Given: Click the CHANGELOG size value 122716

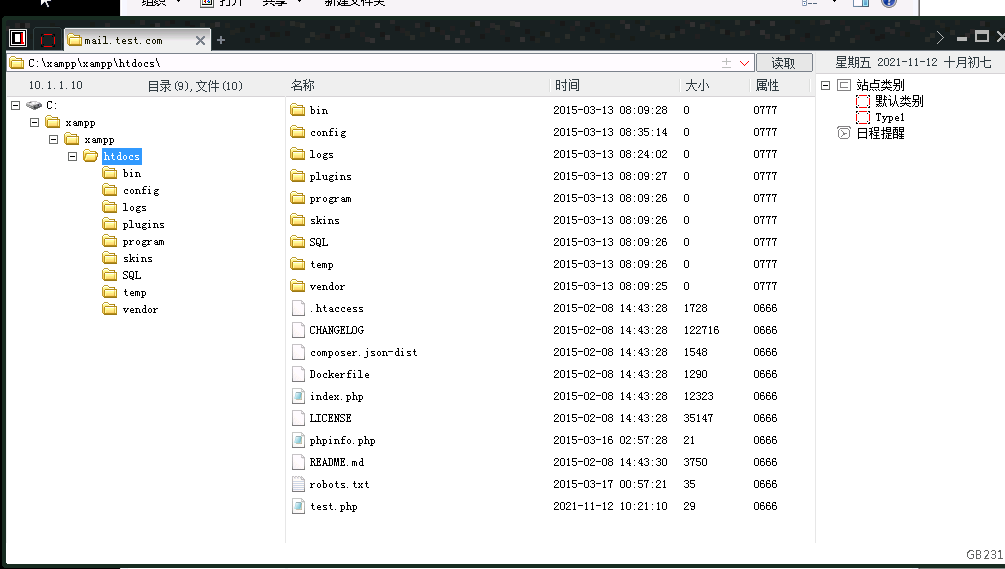Looking at the screenshot, I should [701, 330].
